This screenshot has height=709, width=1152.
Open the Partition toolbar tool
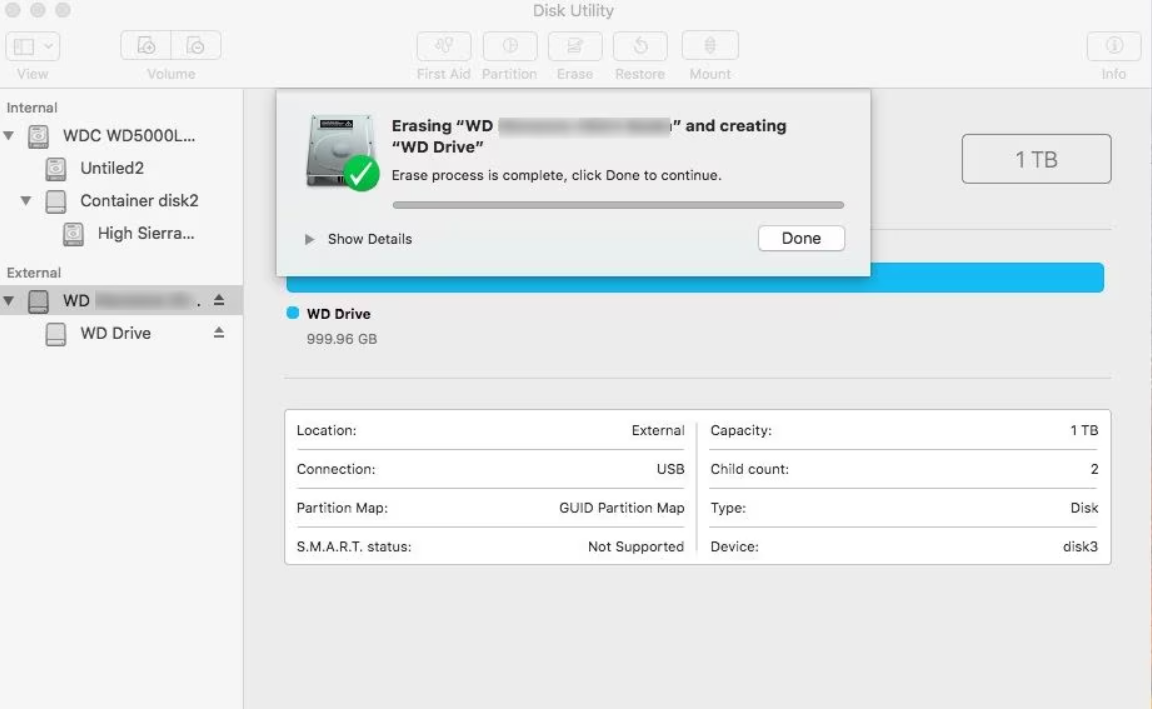[x=509, y=46]
